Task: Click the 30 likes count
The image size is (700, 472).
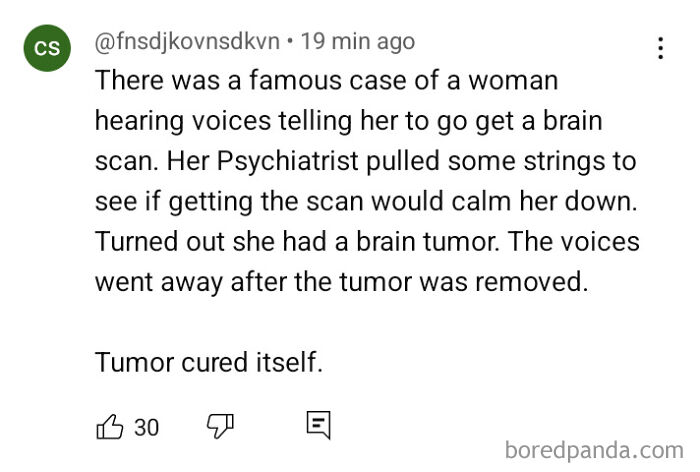Action: click(146, 427)
